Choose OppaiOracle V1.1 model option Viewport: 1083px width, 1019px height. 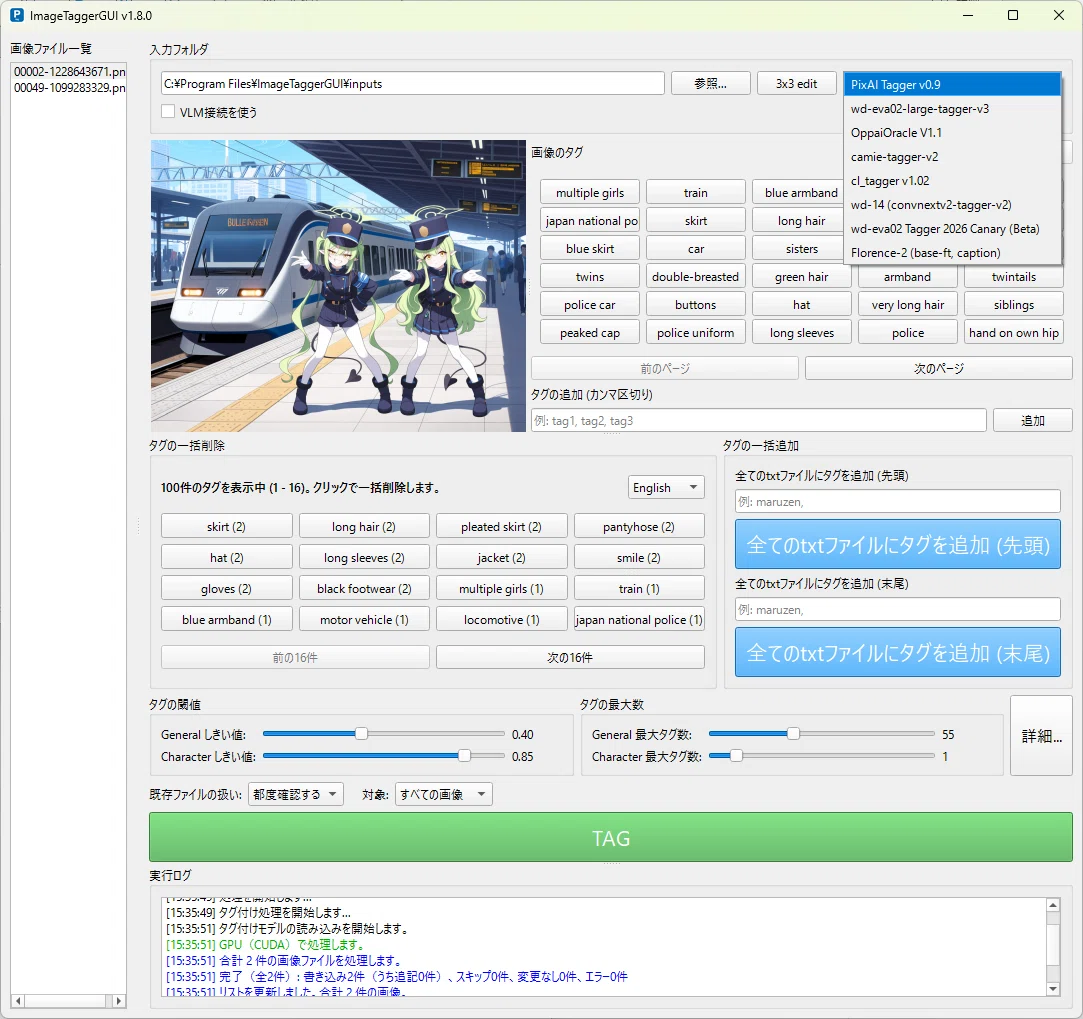(x=952, y=133)
